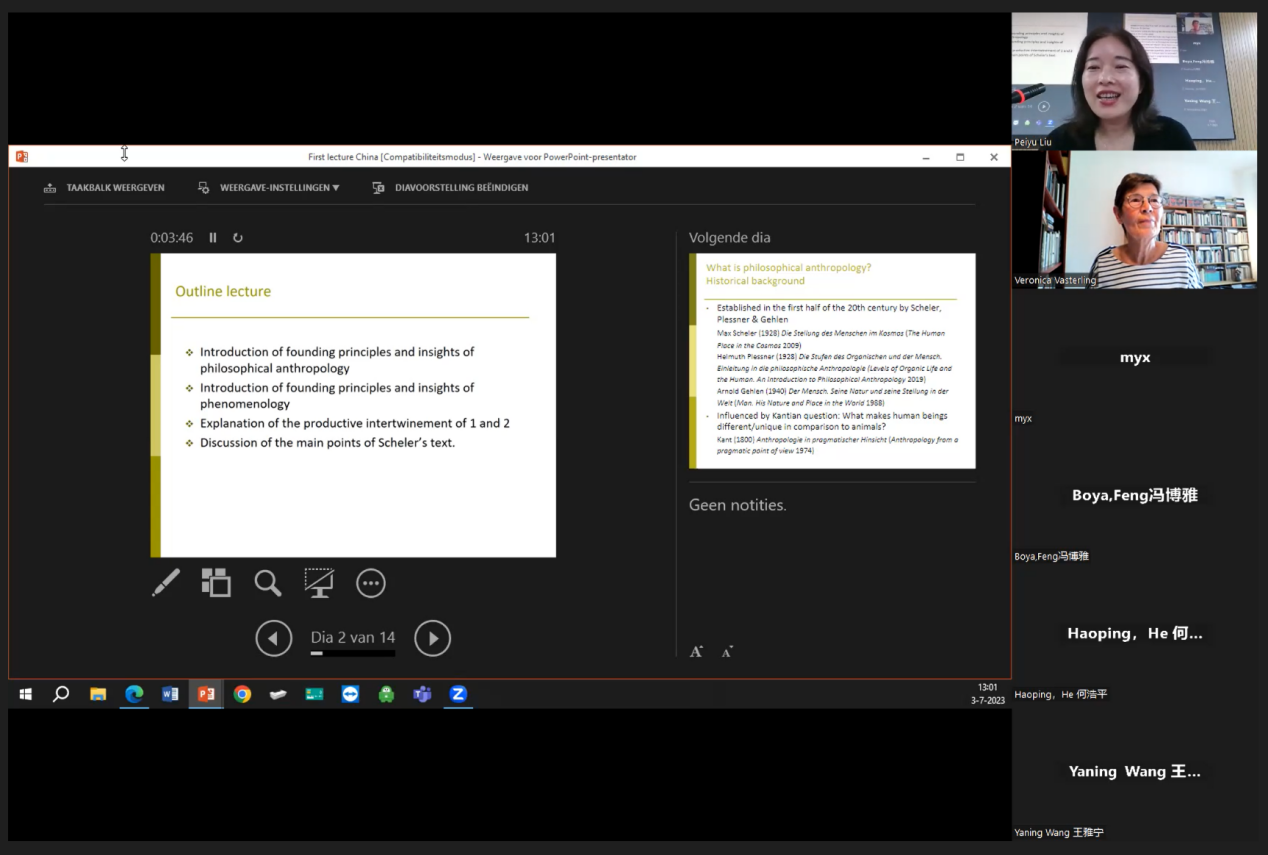Click Taakbalk weergeven
Screen dimensions: 1268x855
pos(105,188)
